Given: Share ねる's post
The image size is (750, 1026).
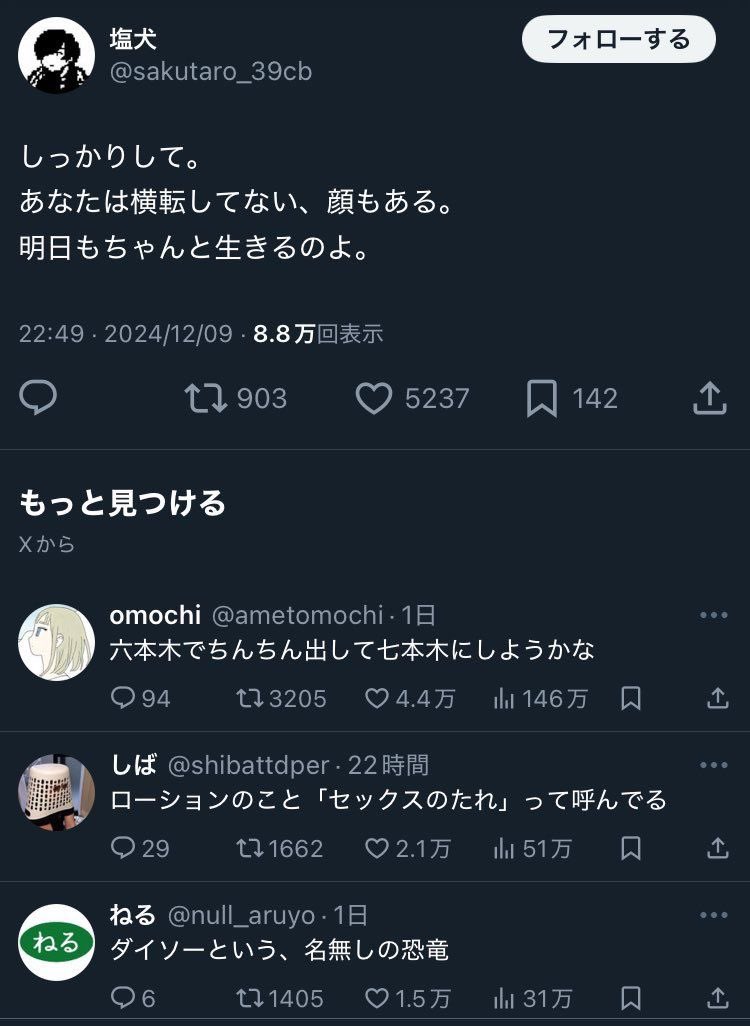Looking at the screenshot, I should click(718, 997).
